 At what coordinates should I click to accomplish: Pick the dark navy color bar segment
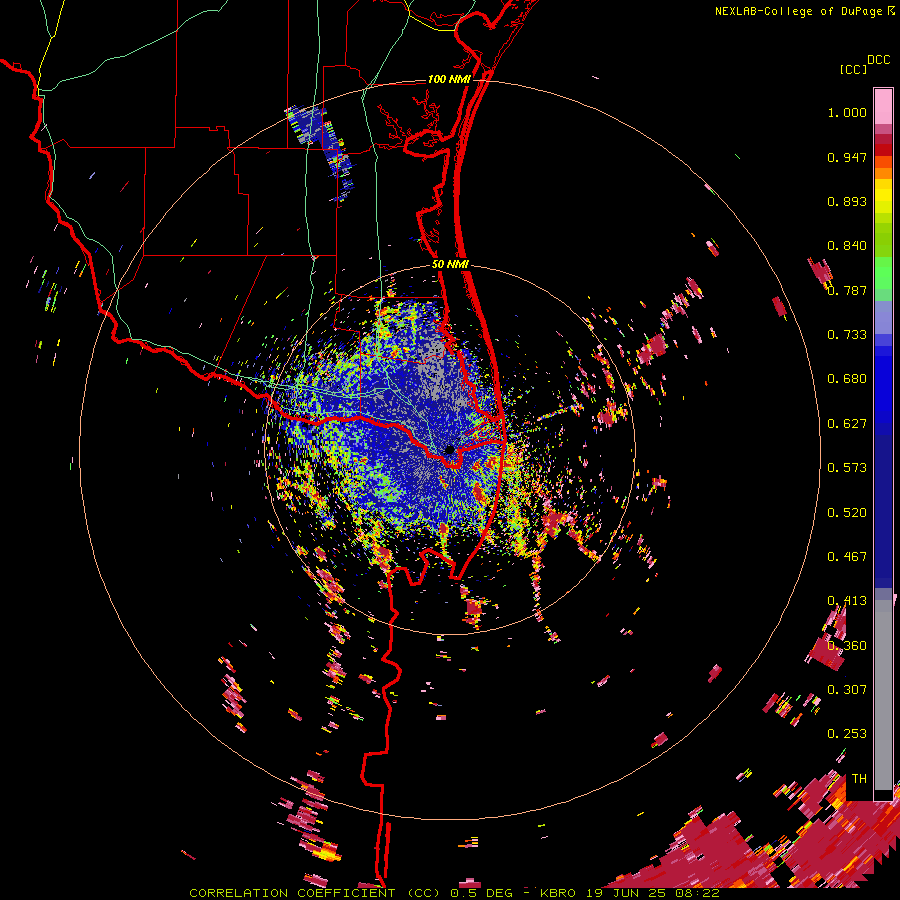883,505
